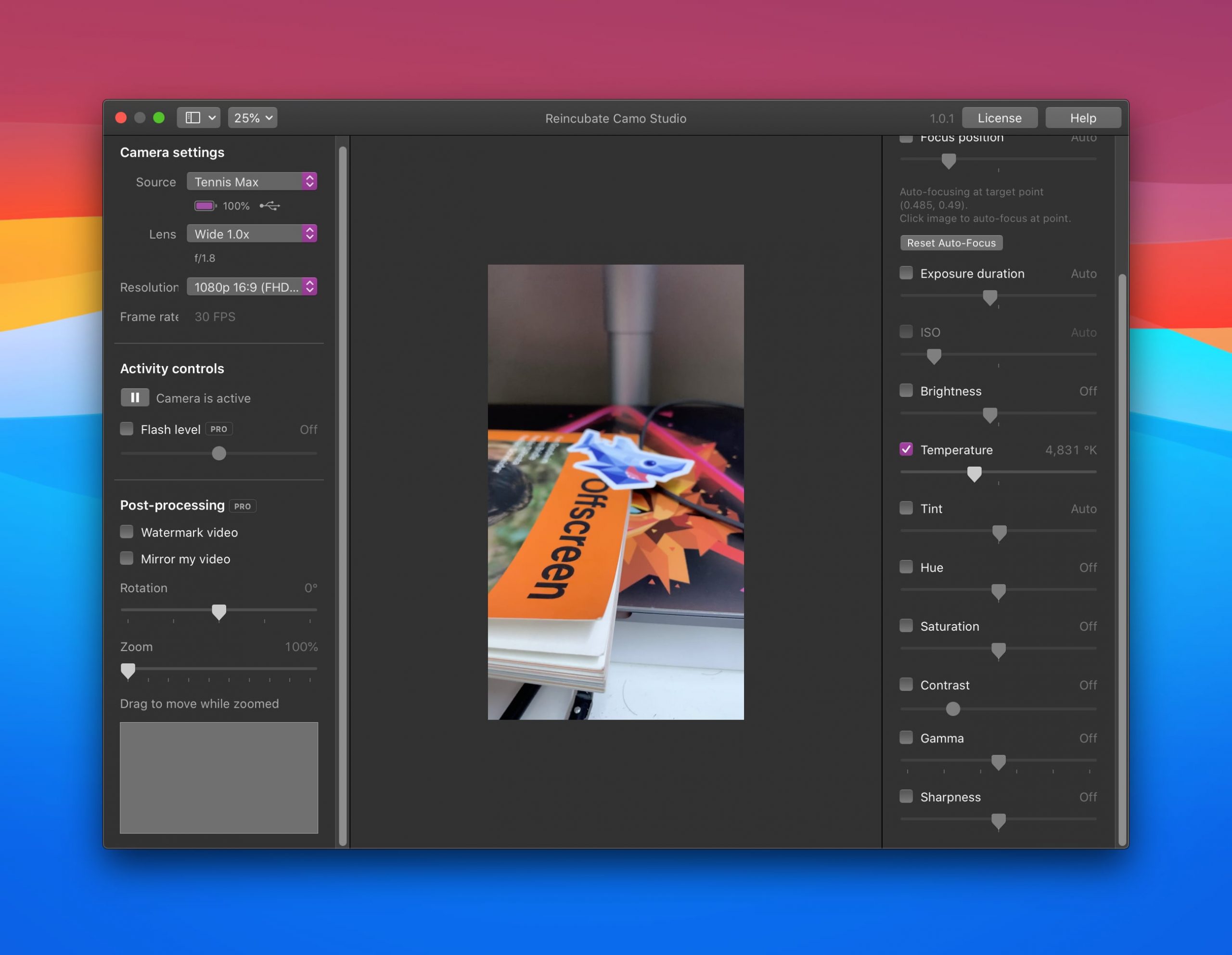Viewport: 1232px width, 955px height.
Task: Click the 30 FPS frame rate value
Action: tap(215, 317)
